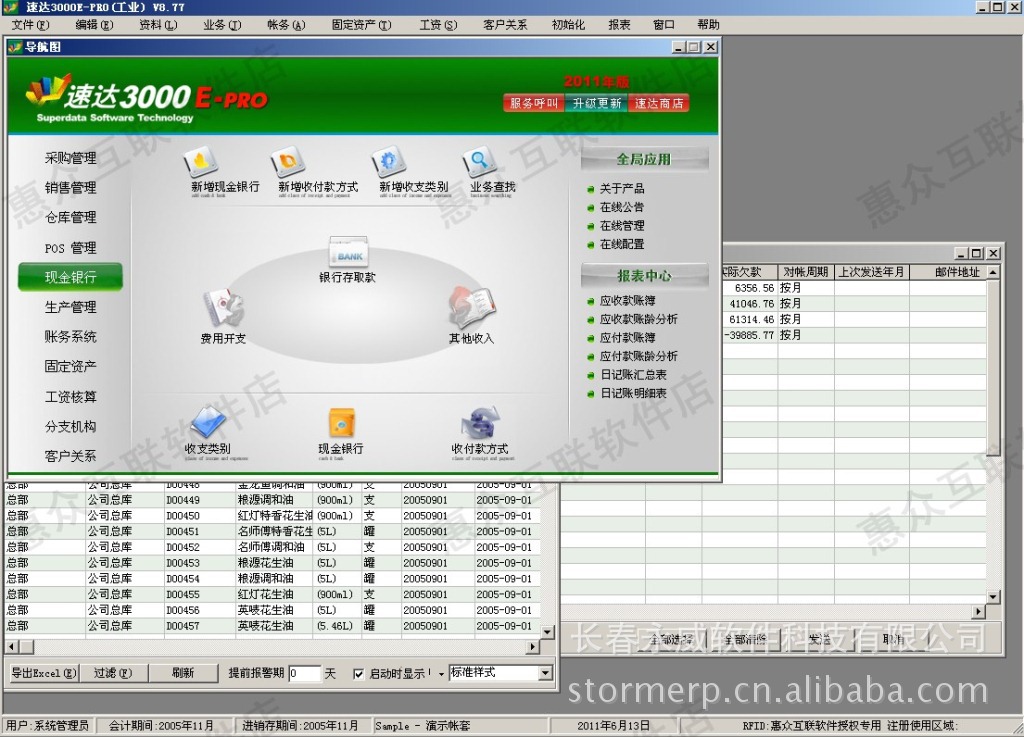
Task: Click the 过滤(F) button
Action: (113, 673)
